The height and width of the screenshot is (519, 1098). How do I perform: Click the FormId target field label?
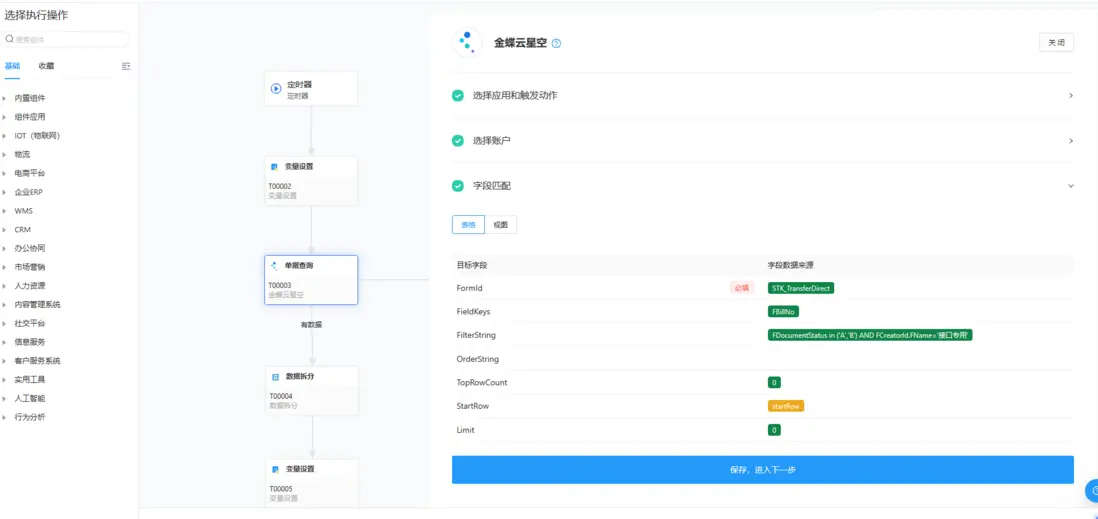tap(469, 288)
